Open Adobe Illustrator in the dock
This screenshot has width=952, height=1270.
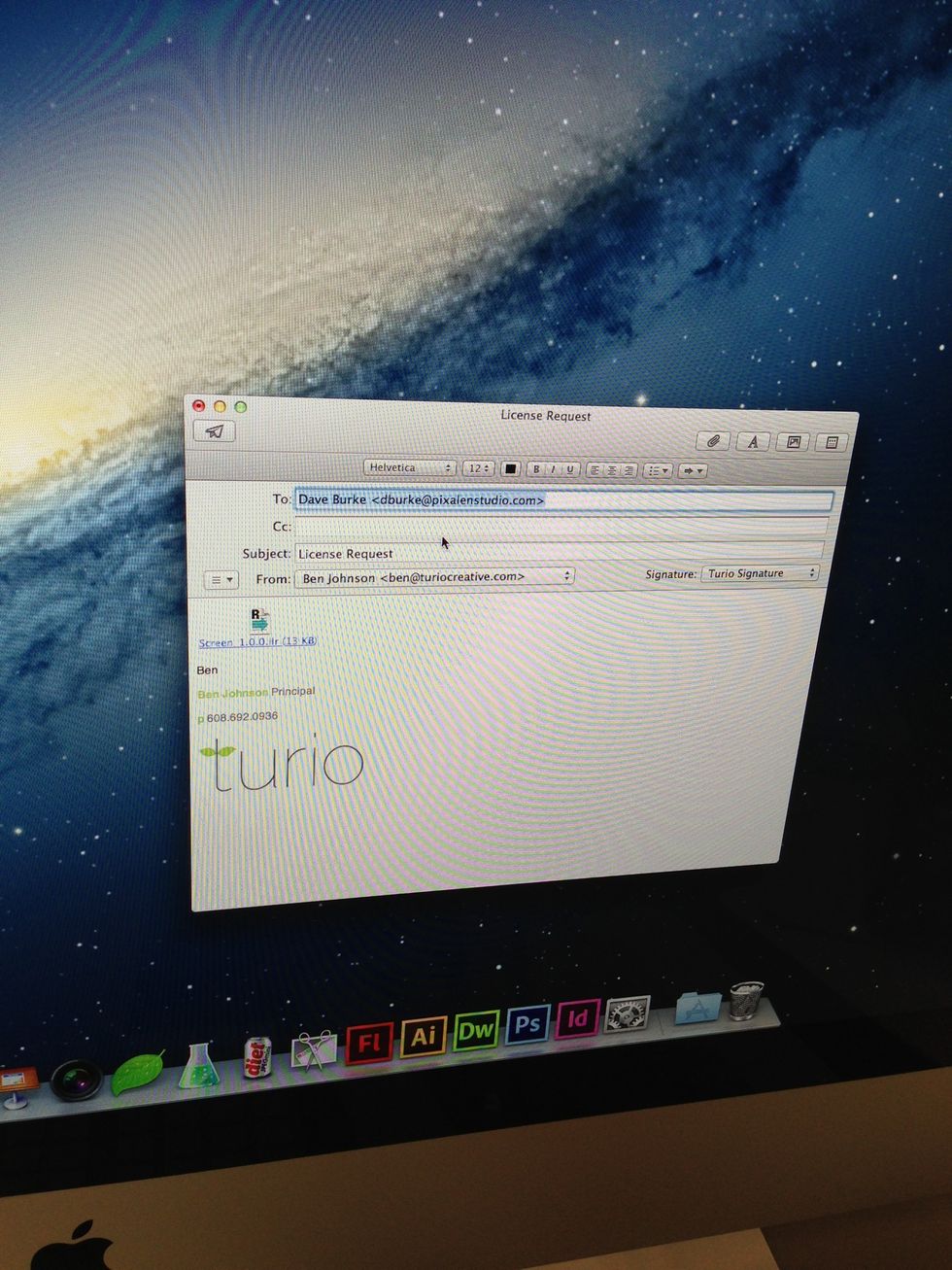click(x=424, y=1037)
